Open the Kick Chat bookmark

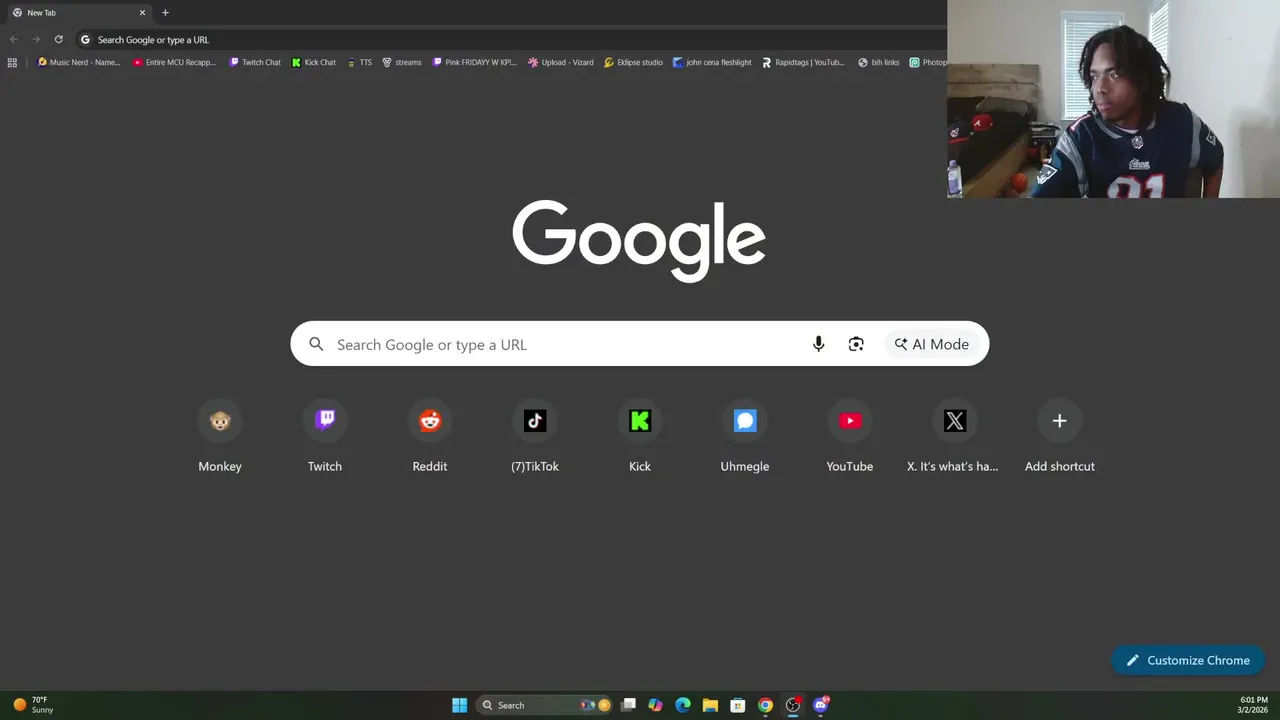point(314,62)
